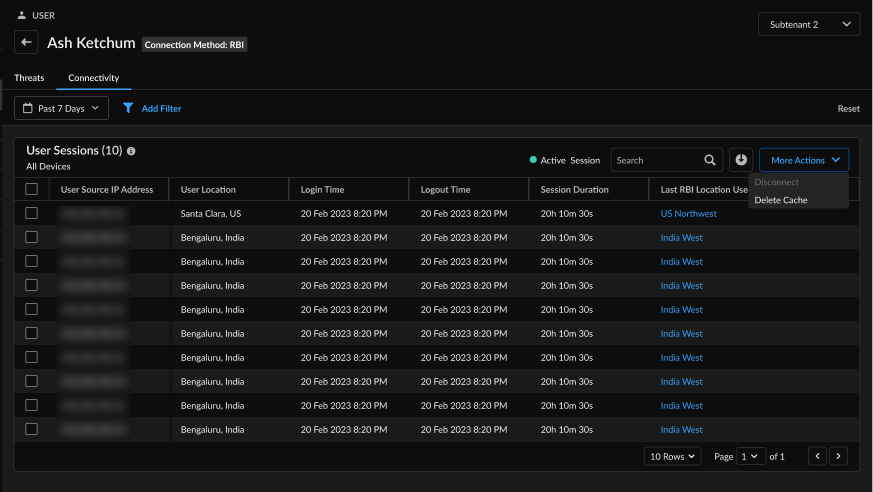Image resolution: width=873 pixels, height=492 pixels.
Task: Go to next page arrow
Action: pos(838,456)
